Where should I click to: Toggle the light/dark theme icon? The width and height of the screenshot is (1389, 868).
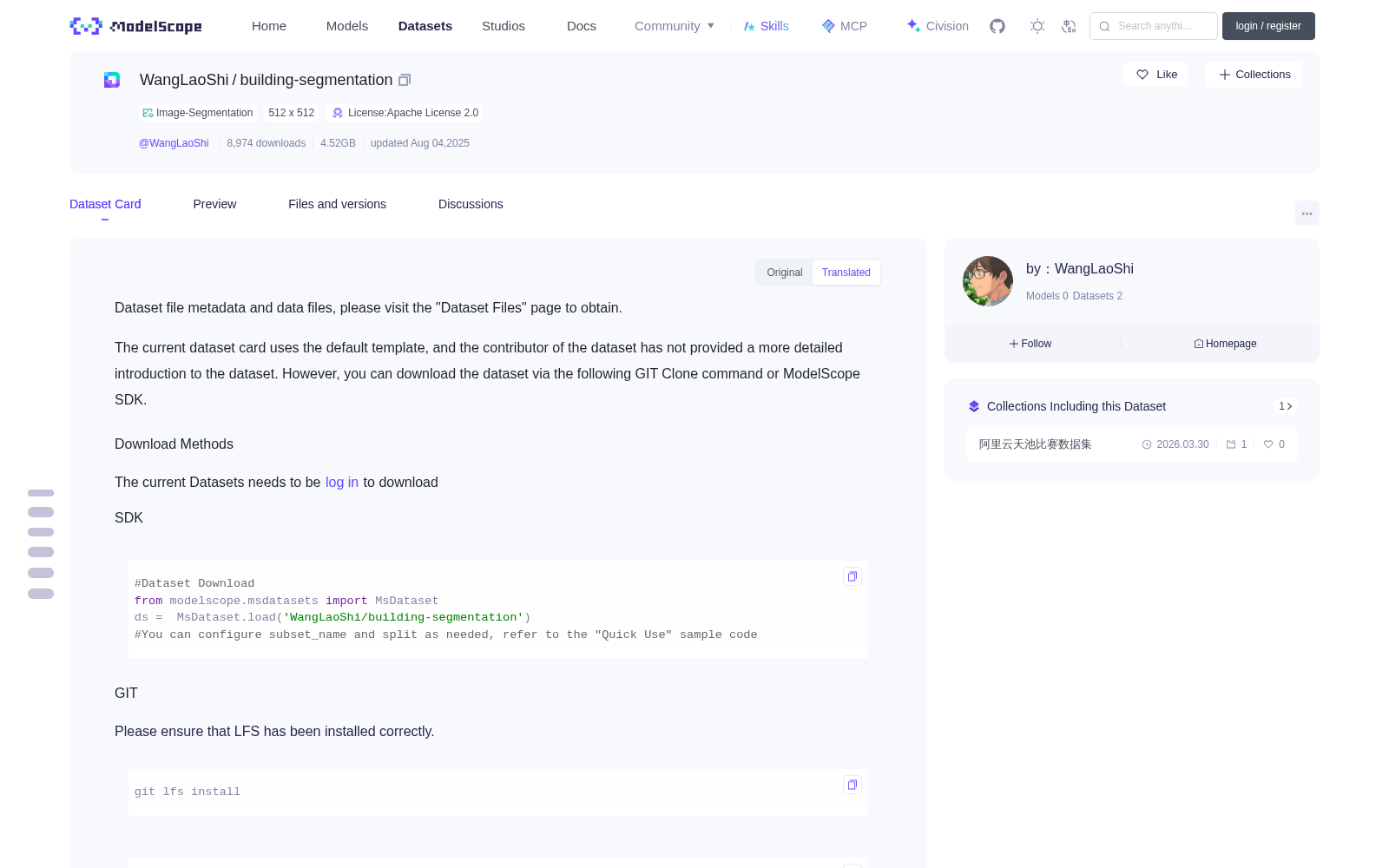coord(1037,26)
